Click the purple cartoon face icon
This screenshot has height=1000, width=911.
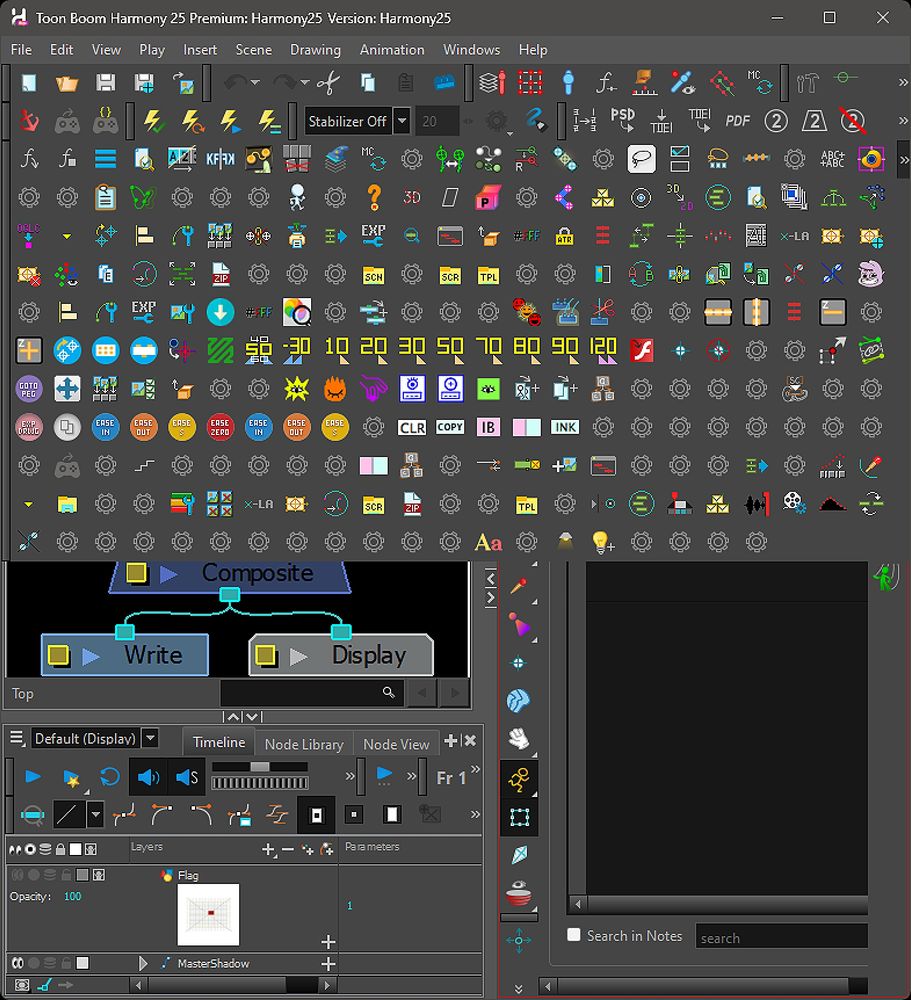click(871, 274)
